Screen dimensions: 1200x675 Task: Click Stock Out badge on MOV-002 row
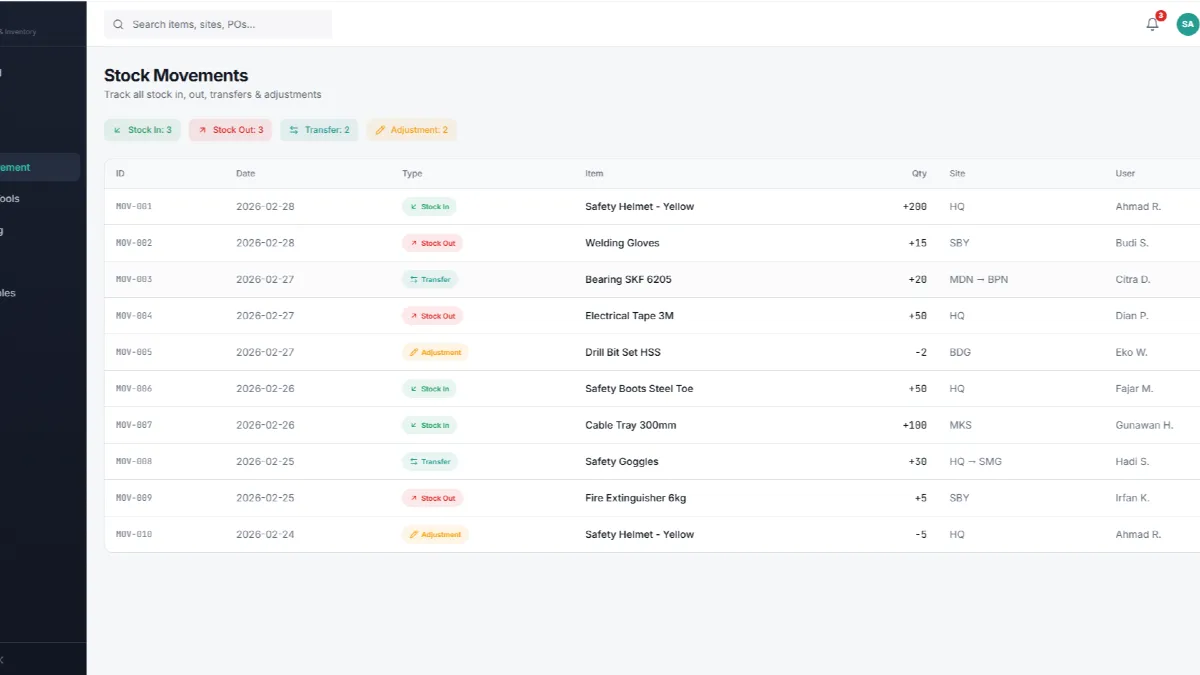point(433,243)
